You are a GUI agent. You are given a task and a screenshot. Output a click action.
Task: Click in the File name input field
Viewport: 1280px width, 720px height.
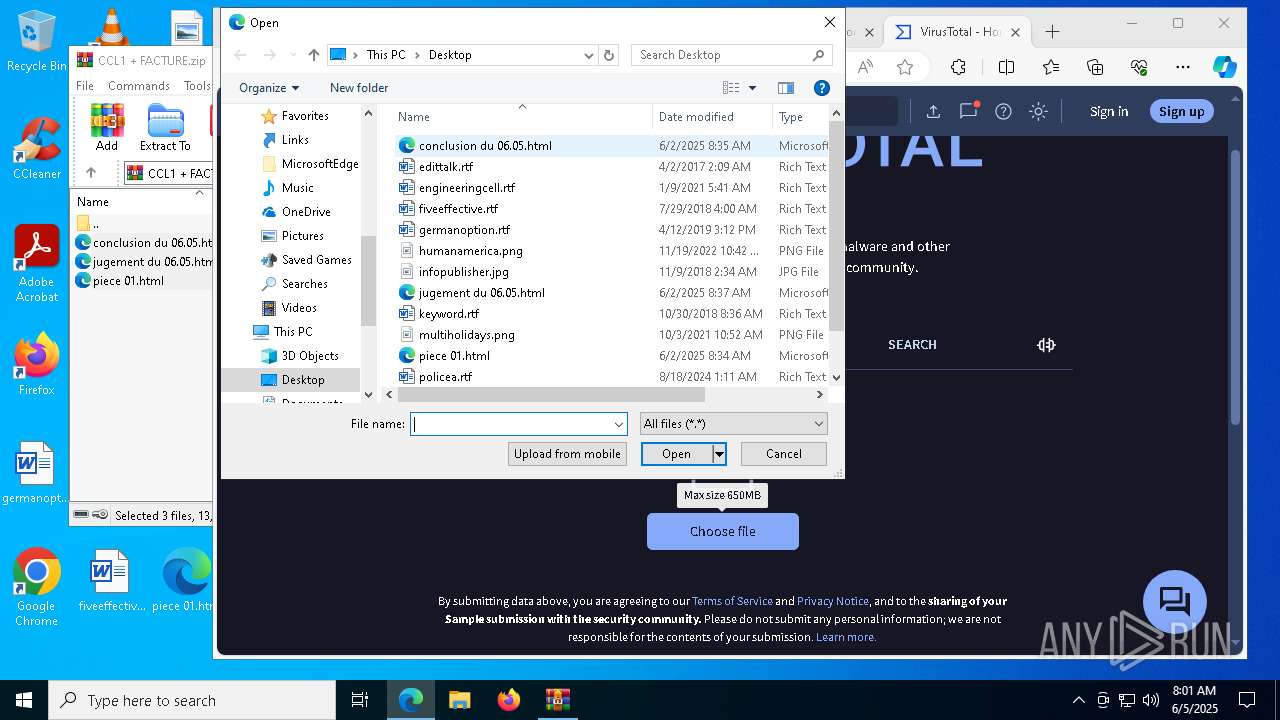coord(510,424)
